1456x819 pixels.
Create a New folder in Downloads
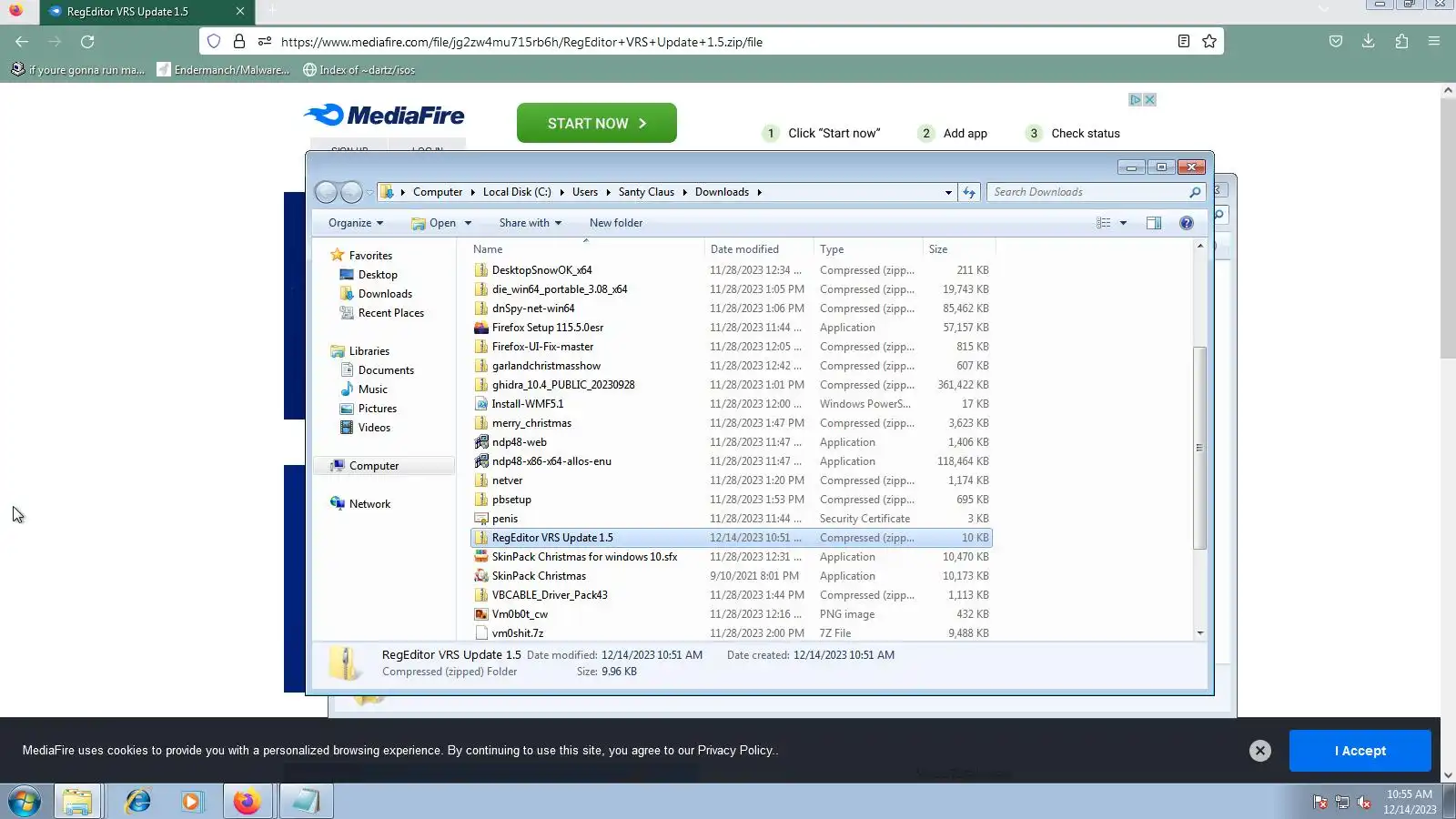pyautogui.click(x=616, y=223)
